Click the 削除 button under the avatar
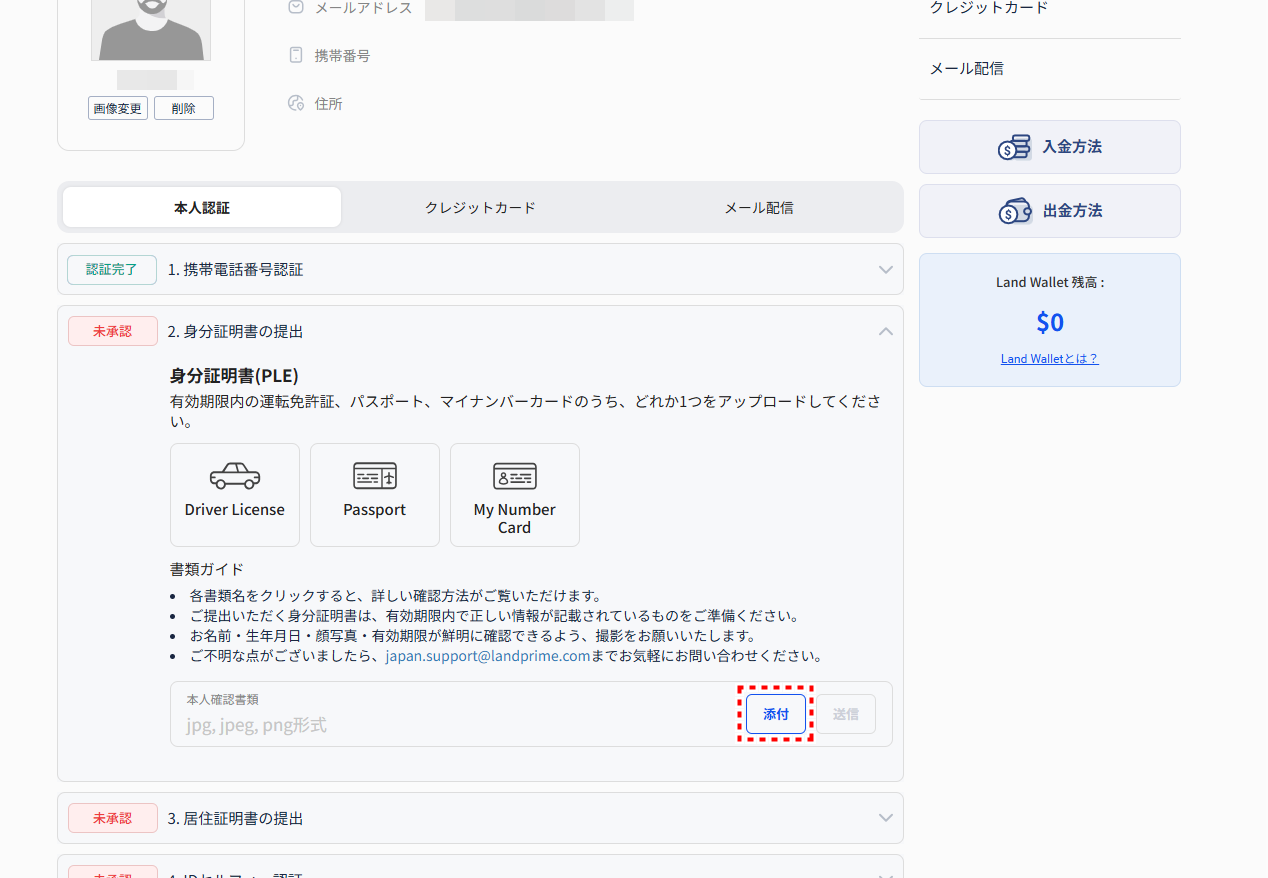 [184, 108]
